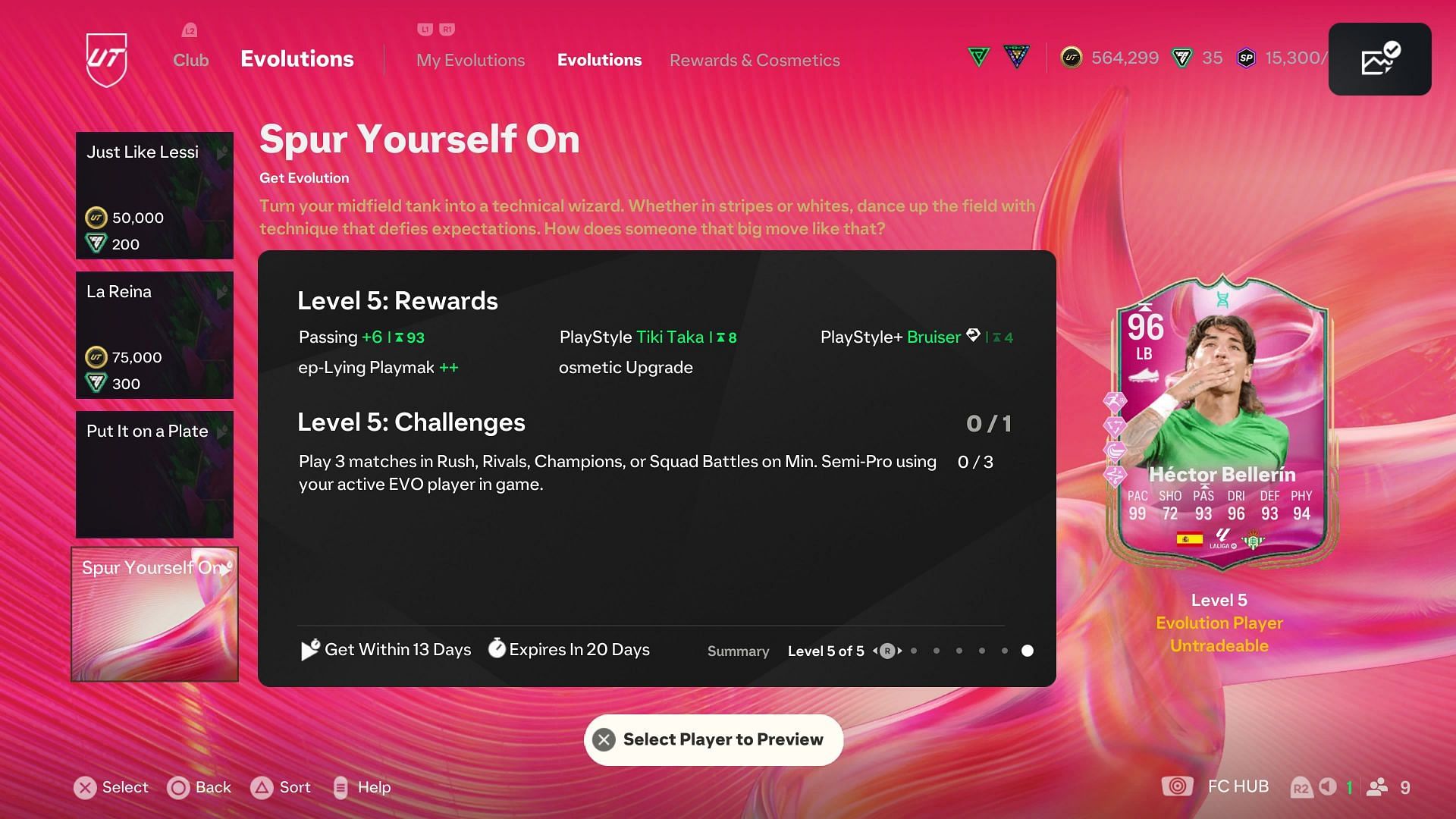1456x819 pixels.
Task: Select the first level page dot
Action: click(x=914, y=651)
